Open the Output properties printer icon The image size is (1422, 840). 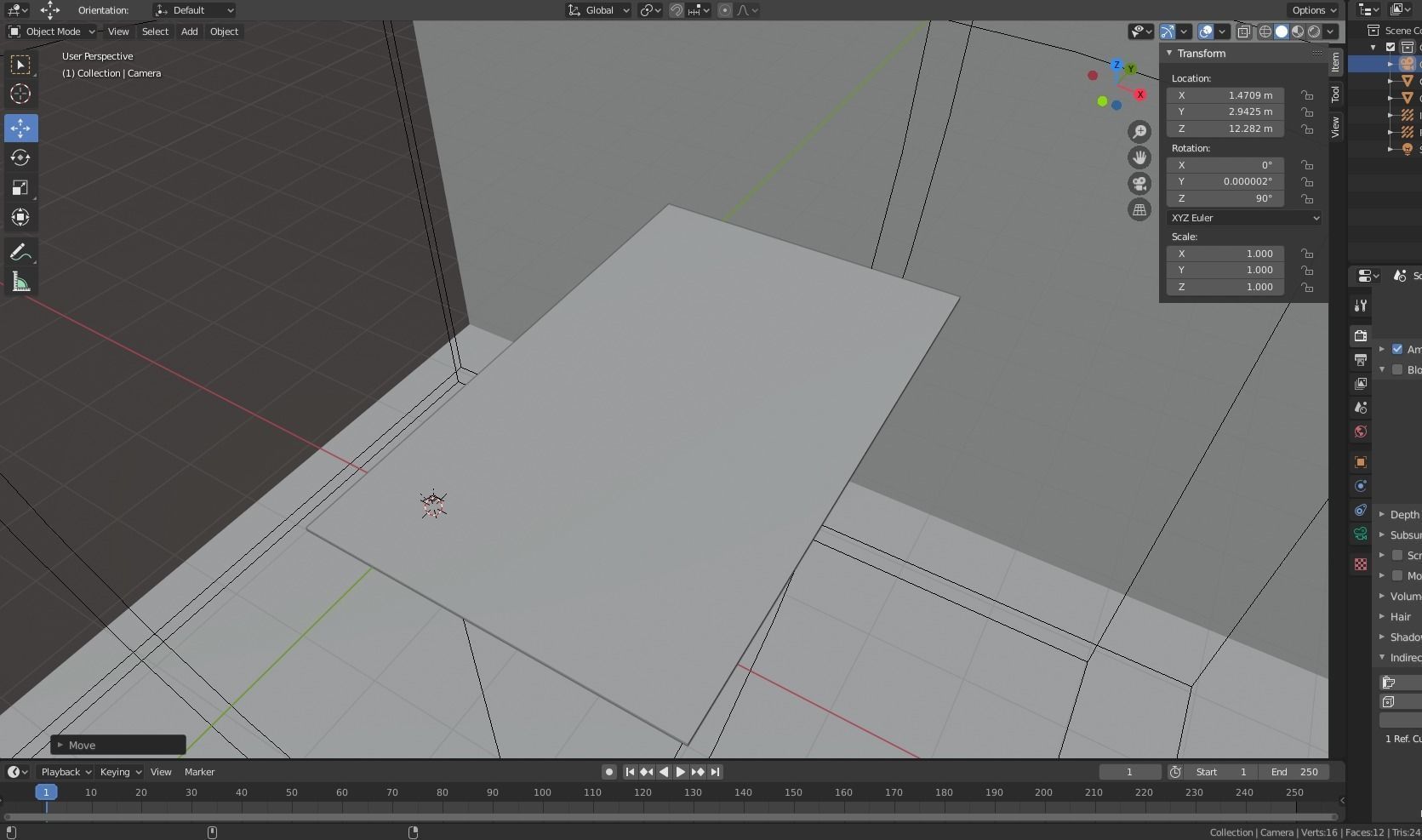[x=1360, y=360]
